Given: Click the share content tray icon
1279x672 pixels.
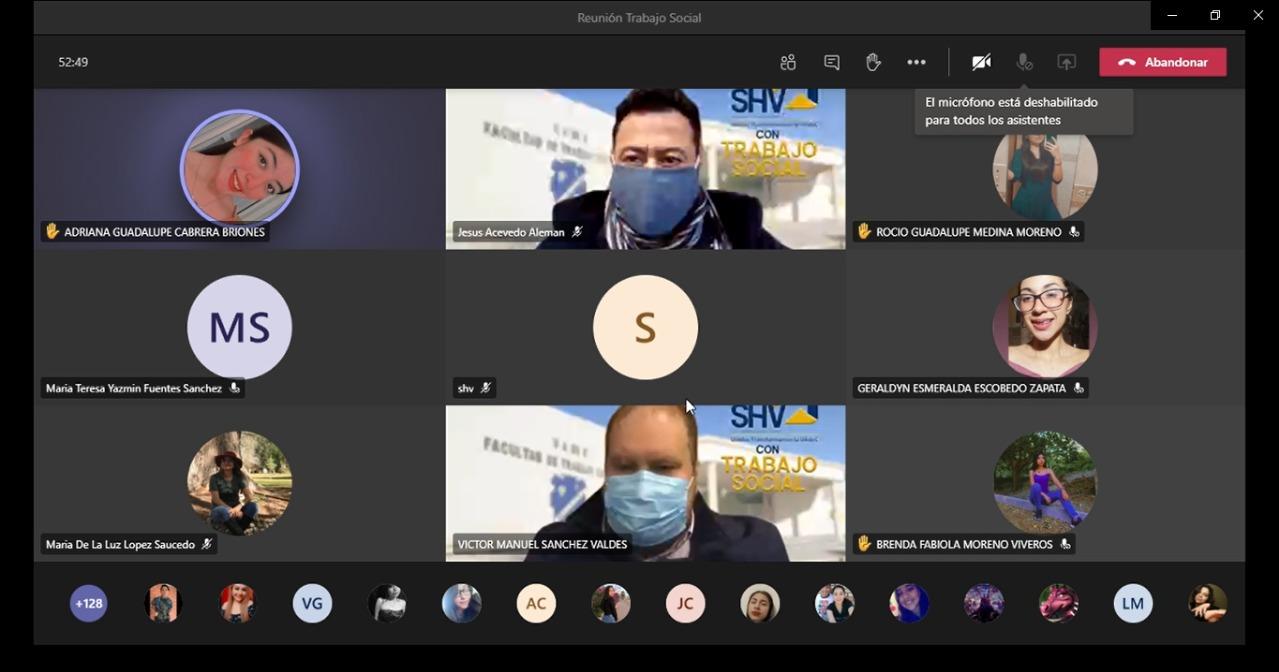Looking at the screenshot, I should pos(1067,62).
